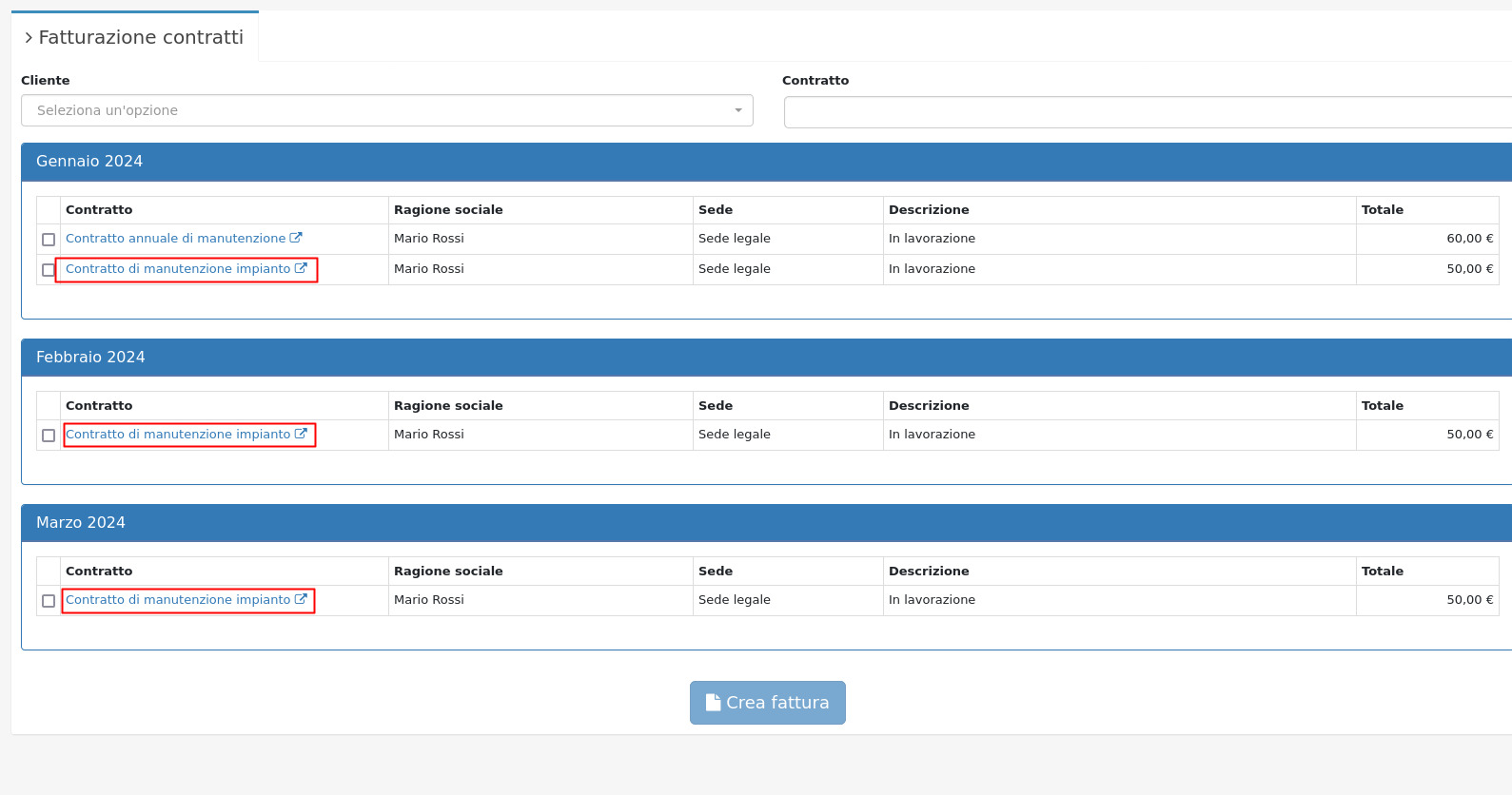Select Gennaio's Contratto di manutenzione impianto checkbox
Viewport: 1512px width, 795px height.
(x=49, y=270)
